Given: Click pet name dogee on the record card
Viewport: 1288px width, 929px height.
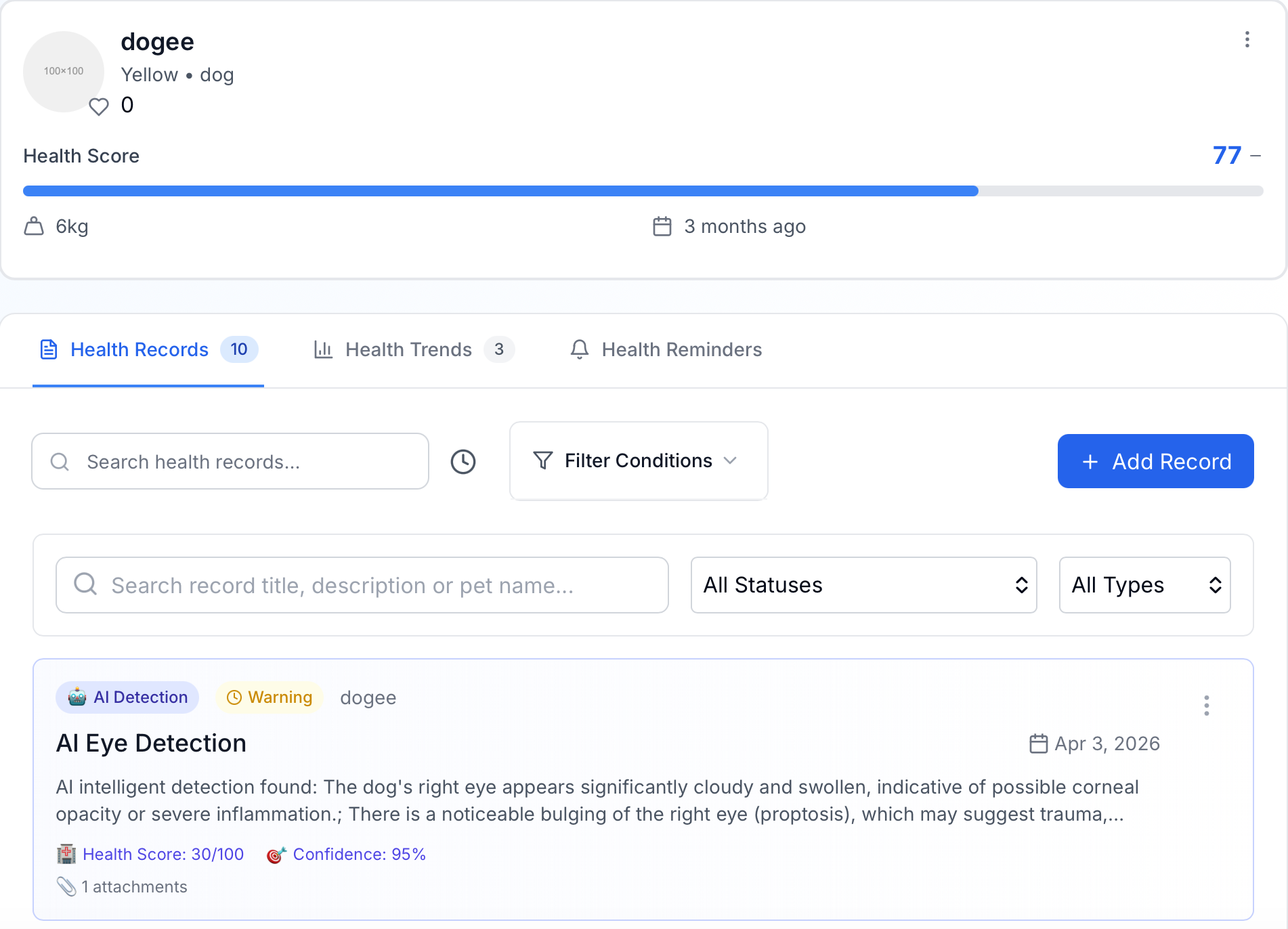Looking at the screenshot, I should pyautogui.click(x=368, y=697).
